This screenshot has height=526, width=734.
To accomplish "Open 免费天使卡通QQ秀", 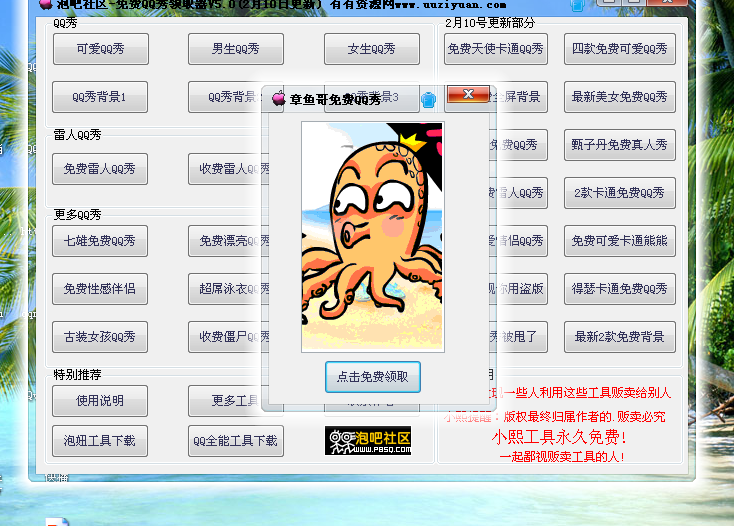I will (496, 49).
